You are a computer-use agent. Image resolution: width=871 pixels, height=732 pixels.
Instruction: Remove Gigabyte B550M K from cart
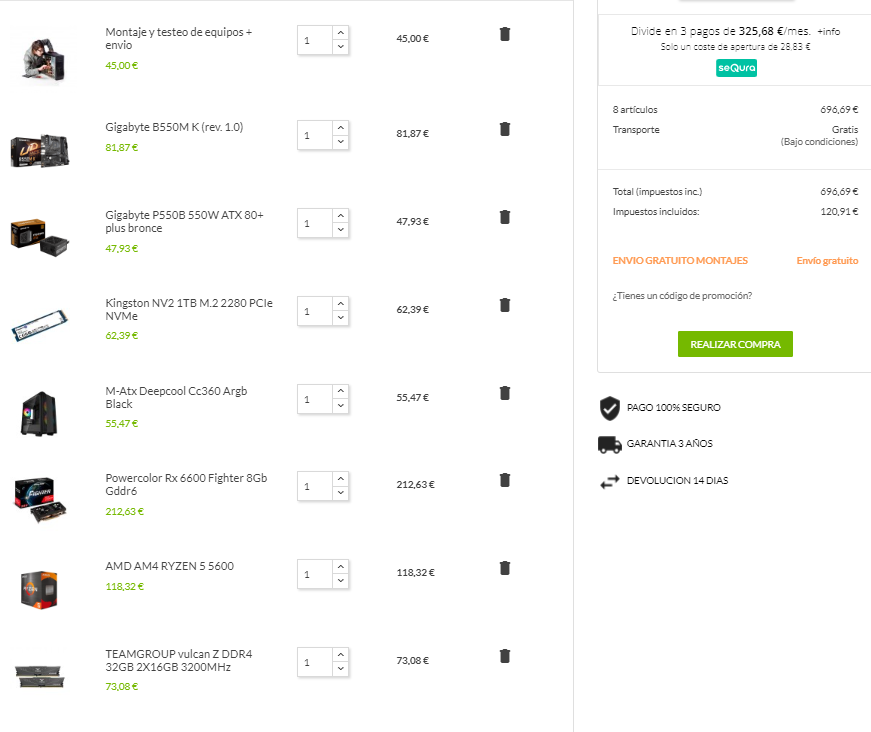tap(505, 129)
